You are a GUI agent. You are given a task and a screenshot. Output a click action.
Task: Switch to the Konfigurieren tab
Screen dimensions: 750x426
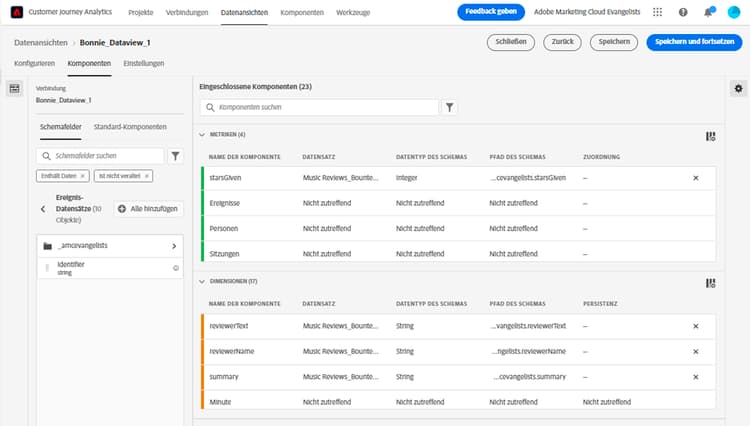click(34, 63)
